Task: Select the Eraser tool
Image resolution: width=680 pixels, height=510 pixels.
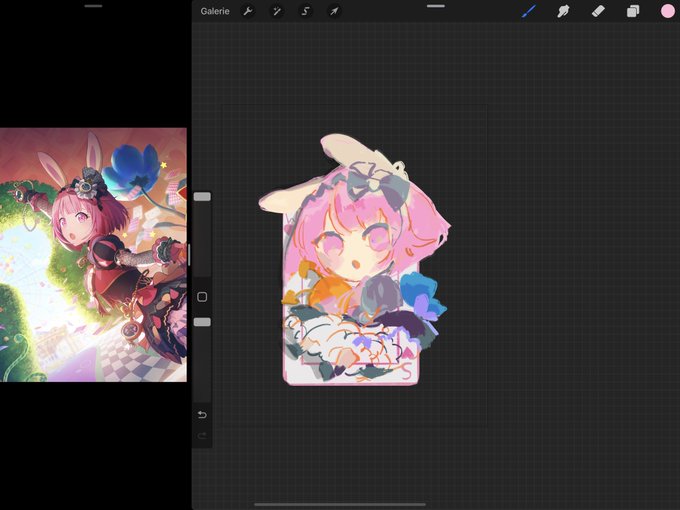Action: pos(598,11)
